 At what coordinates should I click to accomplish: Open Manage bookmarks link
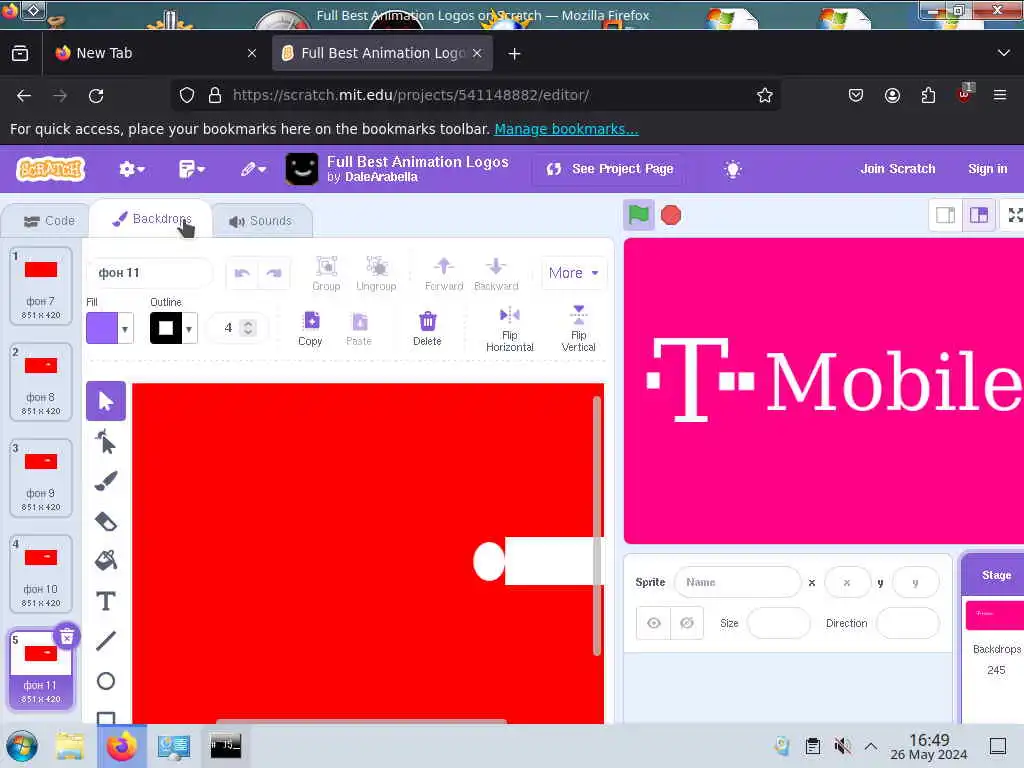566,129
